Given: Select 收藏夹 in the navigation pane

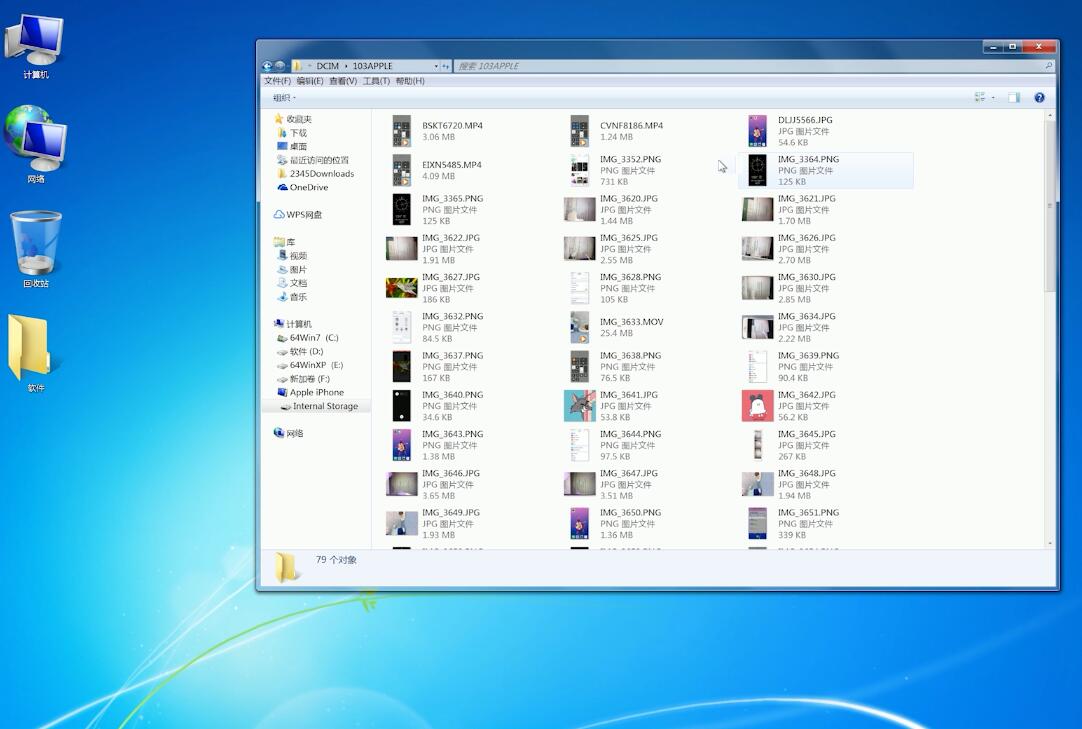Looking at the screenshot, I should click(x=293, y=119).
